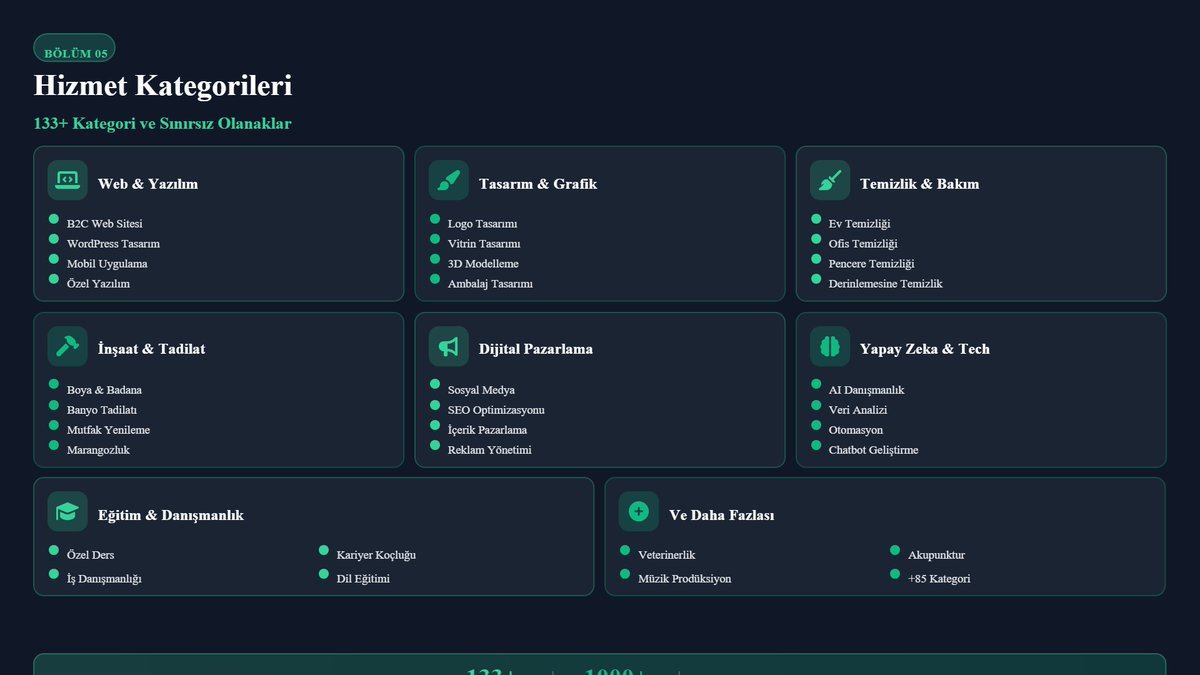Open the Yapay Zeka & Tech card heading
This screenshot has height=675, width=1200.
coord(925,349)
